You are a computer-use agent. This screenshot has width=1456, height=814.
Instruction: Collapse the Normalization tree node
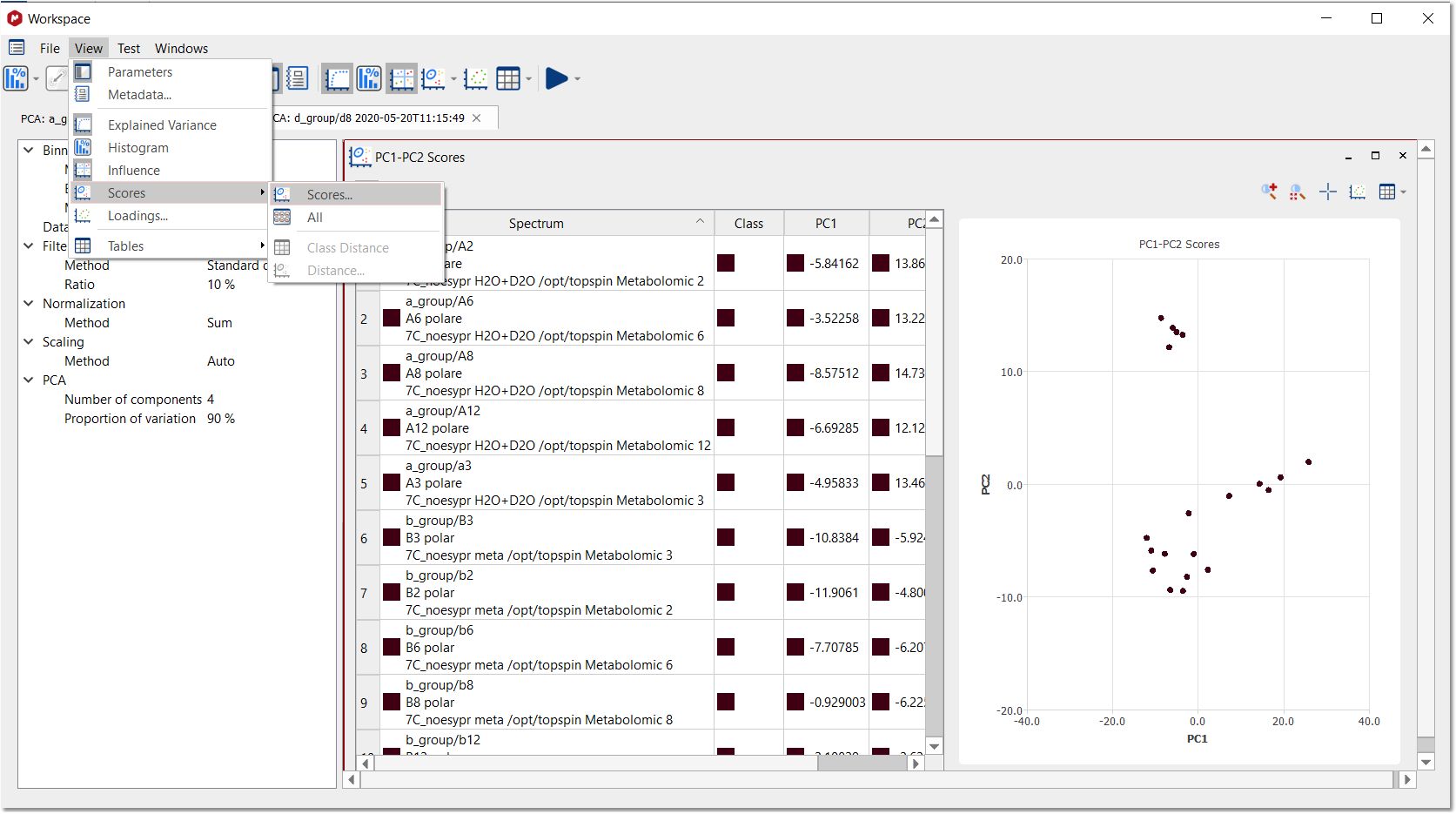click(29, 304)
